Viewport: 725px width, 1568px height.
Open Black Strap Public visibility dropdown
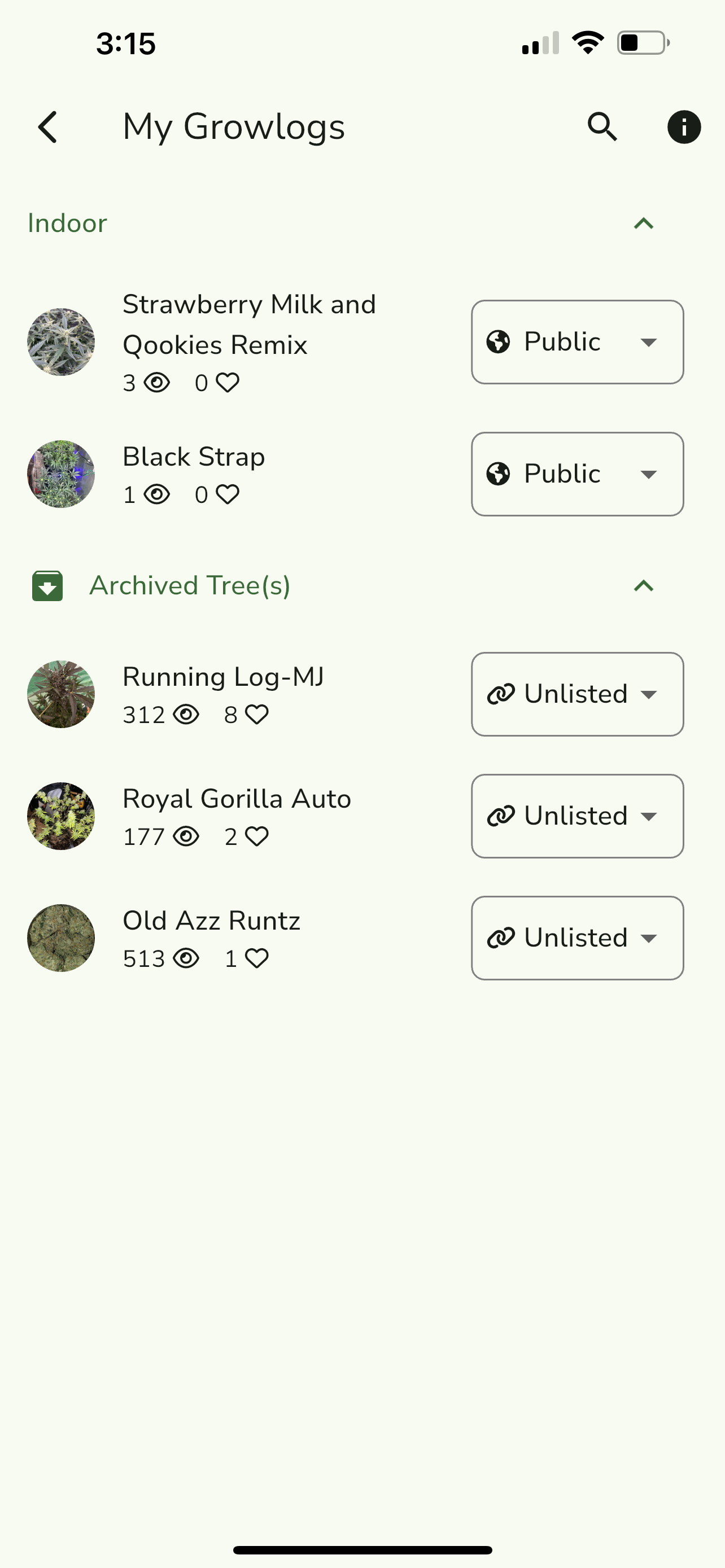click(577, 474)
